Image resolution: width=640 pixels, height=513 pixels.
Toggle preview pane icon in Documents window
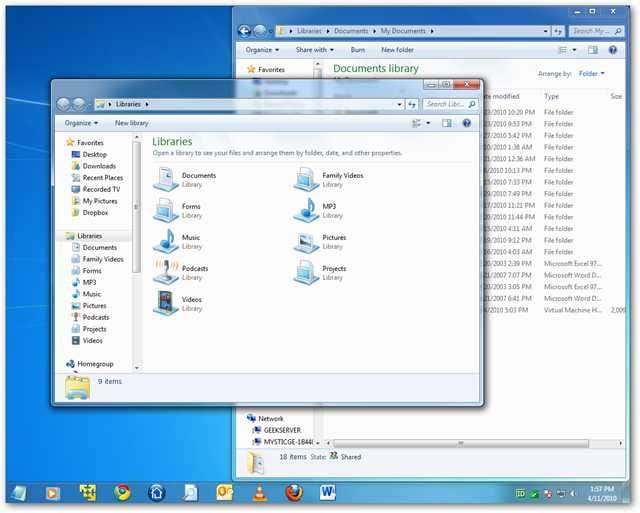[x=593, y=50]
